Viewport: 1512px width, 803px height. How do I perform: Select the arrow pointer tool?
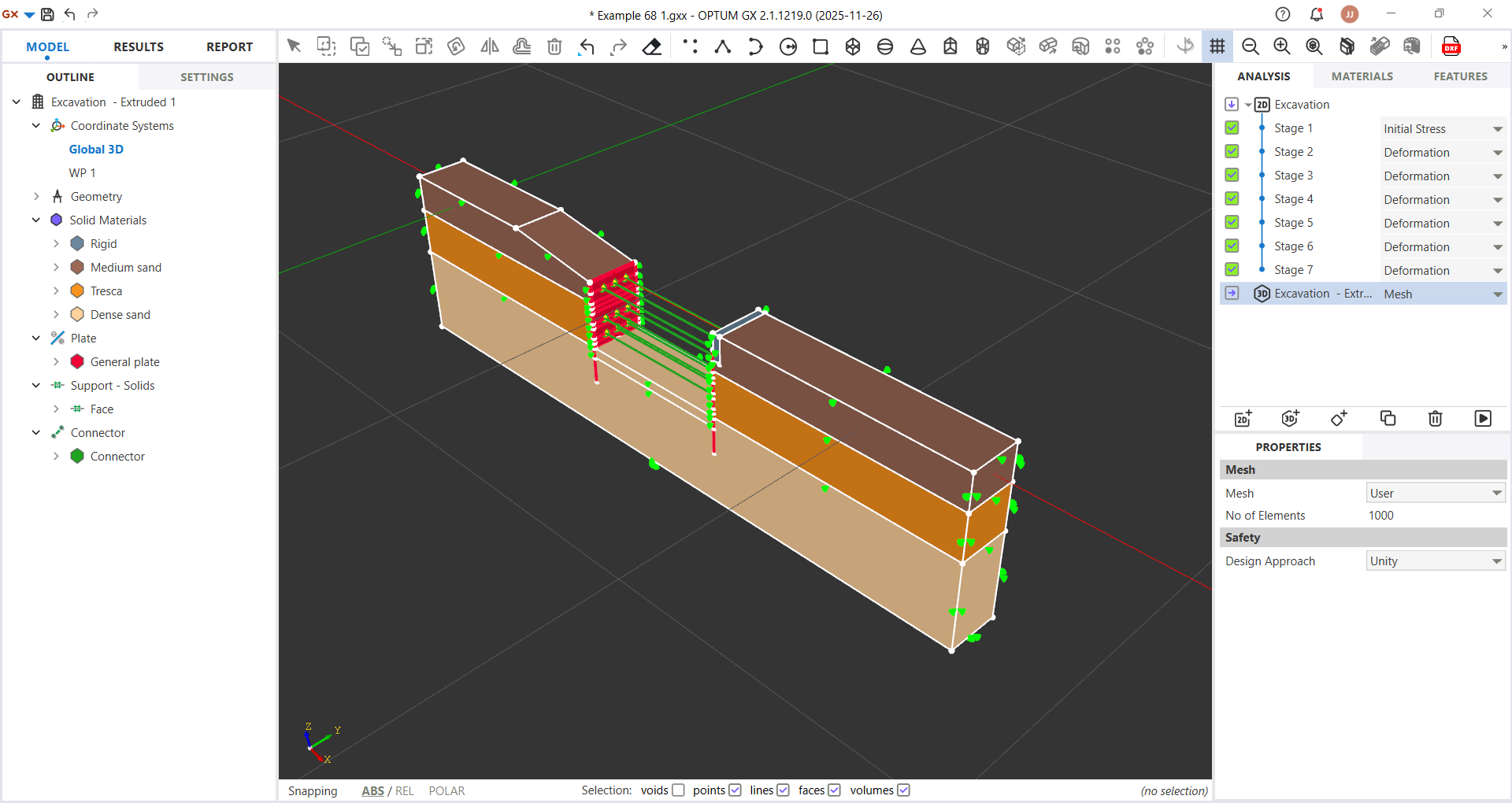(x=294, y=46)
